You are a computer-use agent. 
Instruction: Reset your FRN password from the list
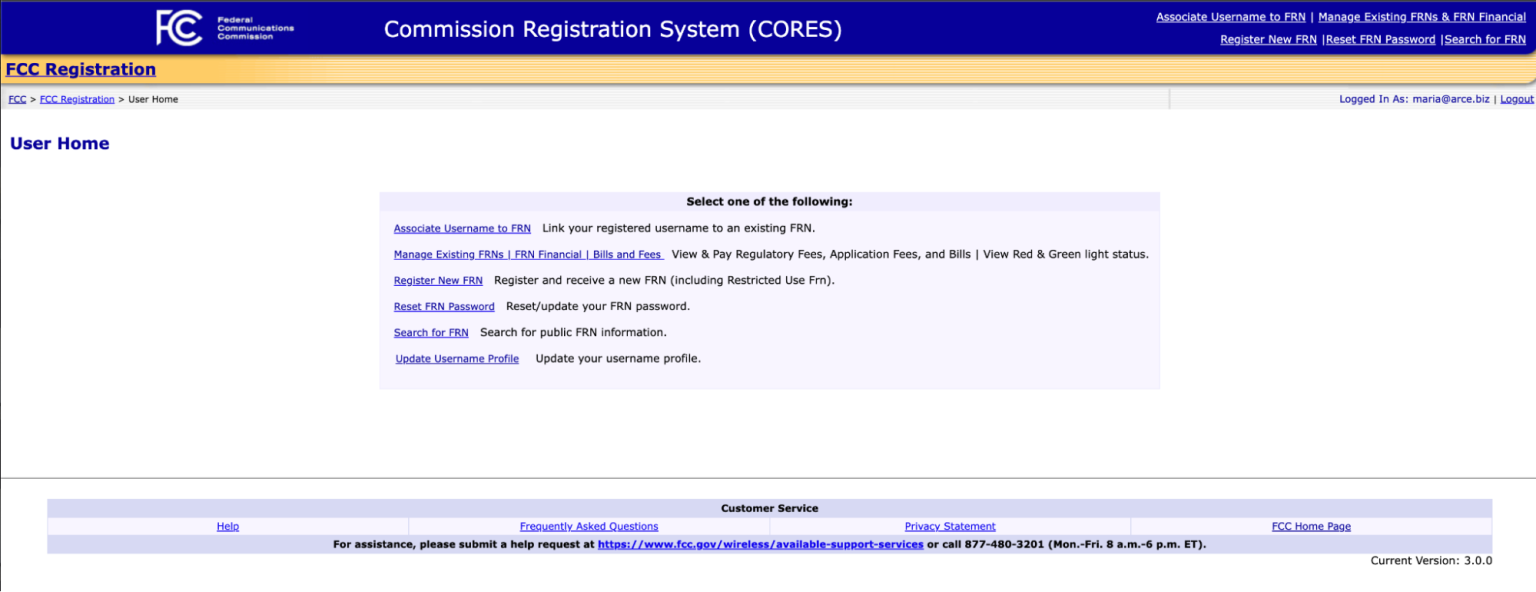pyautogui.click(x=444, y=306)
